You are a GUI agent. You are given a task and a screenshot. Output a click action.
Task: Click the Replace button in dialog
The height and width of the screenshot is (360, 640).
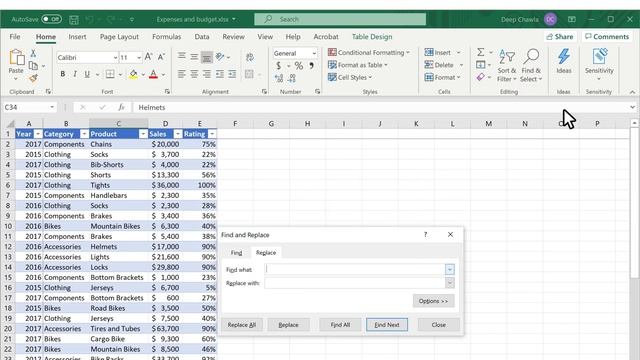[289, 325]
